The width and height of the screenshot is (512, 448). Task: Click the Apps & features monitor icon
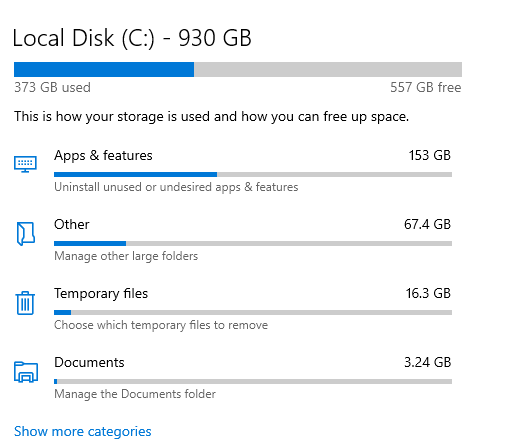[25, 164]
